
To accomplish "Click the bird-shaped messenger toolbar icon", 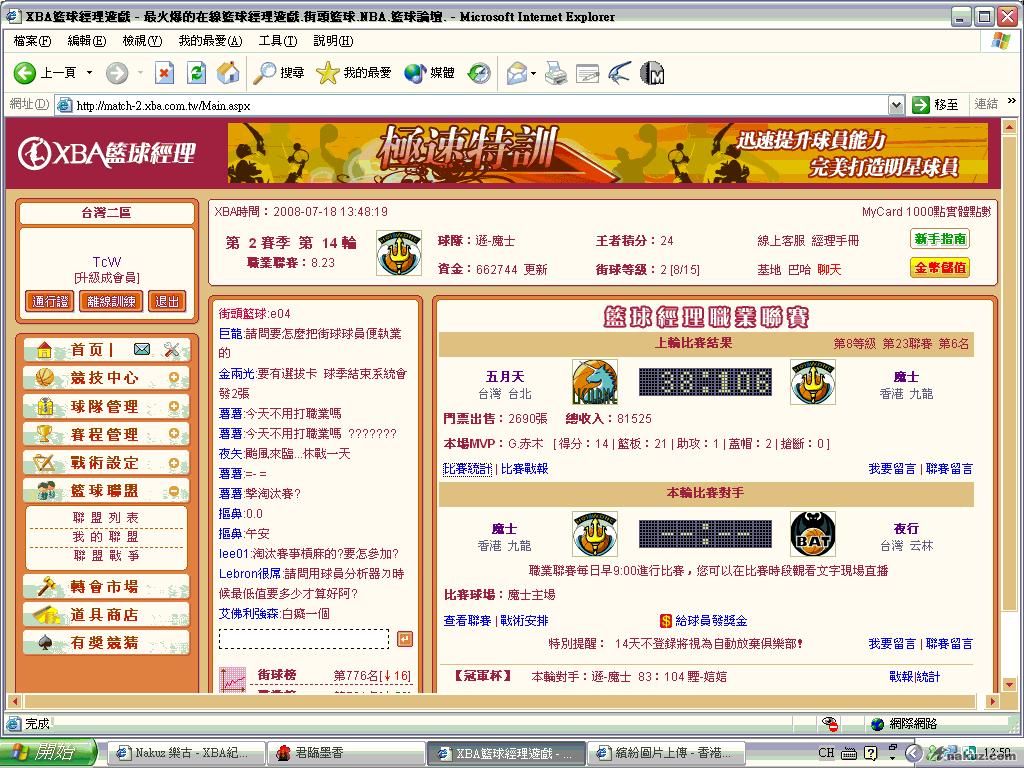I will coord(620,72).
